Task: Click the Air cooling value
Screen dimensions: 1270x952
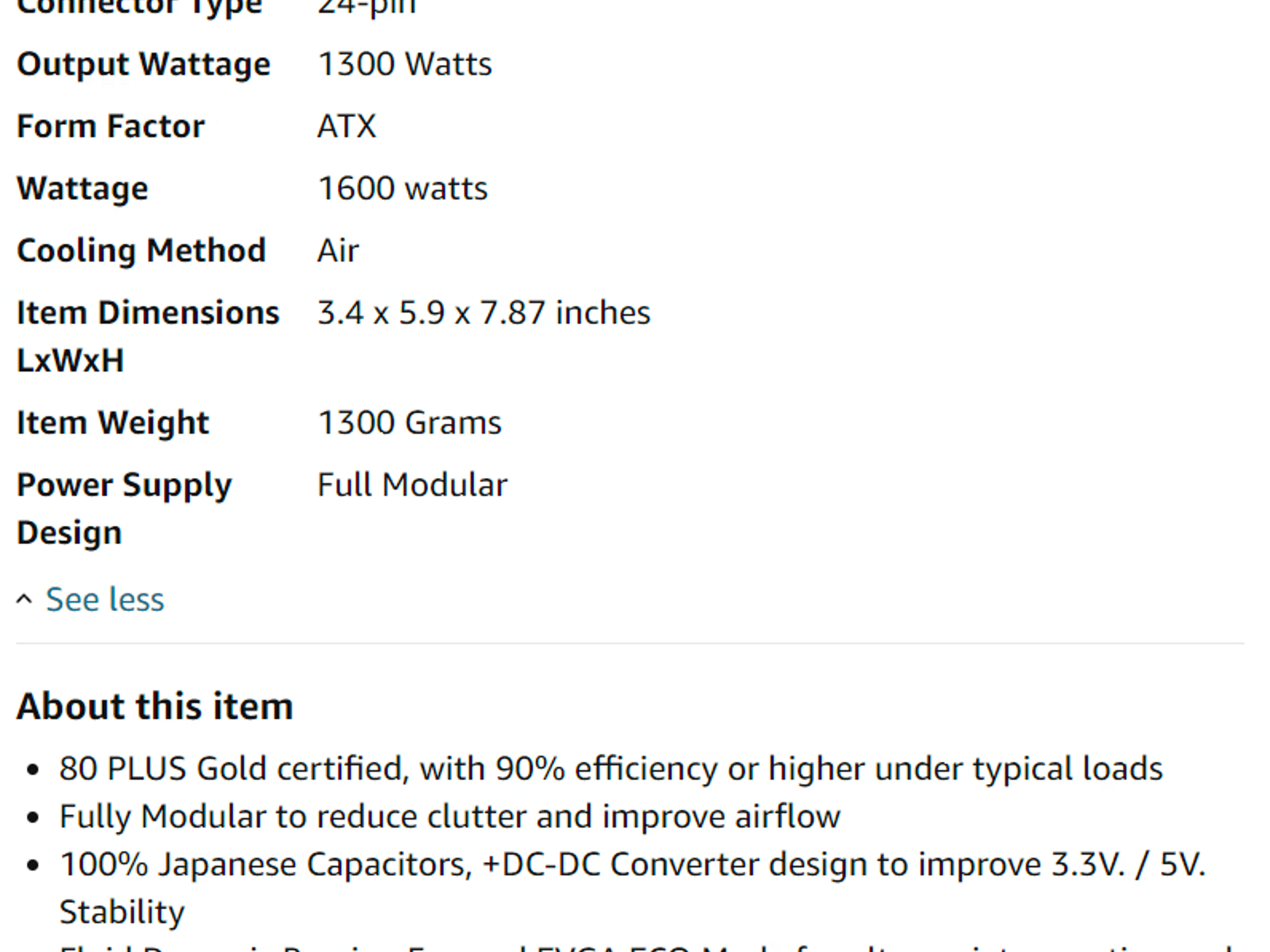Action: click(338, 251)
